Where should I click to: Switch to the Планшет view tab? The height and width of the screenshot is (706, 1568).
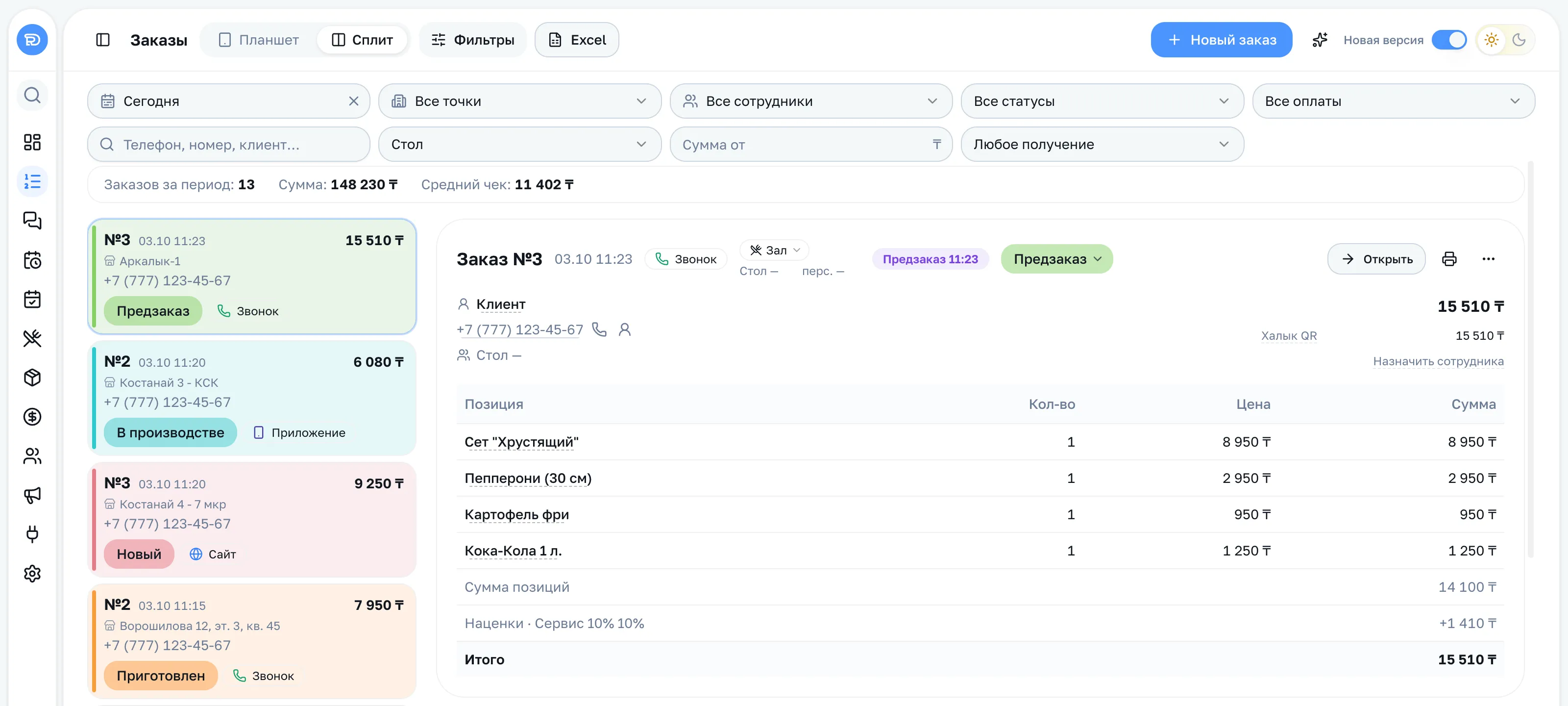259,40
